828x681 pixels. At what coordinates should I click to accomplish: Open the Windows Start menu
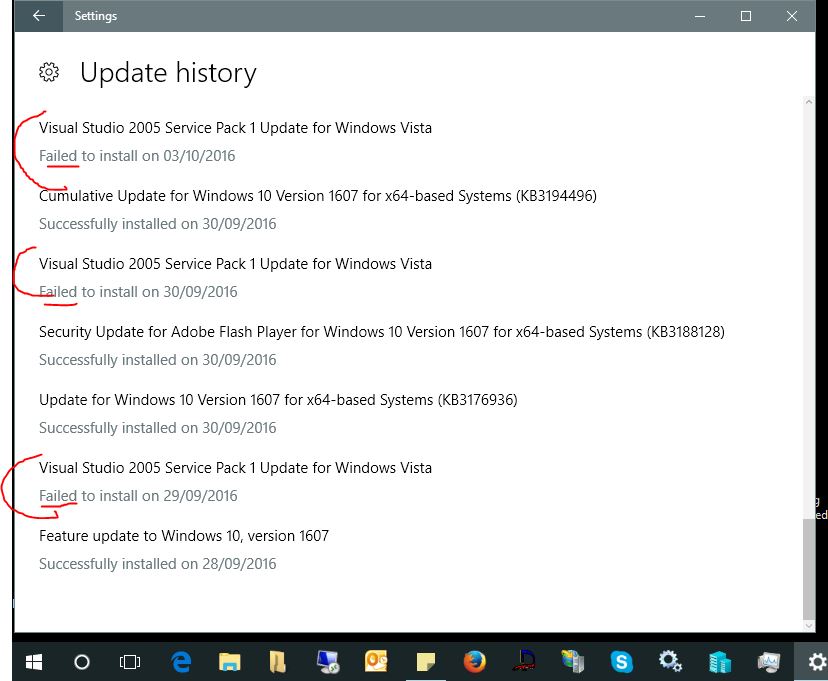pos(34,662)
